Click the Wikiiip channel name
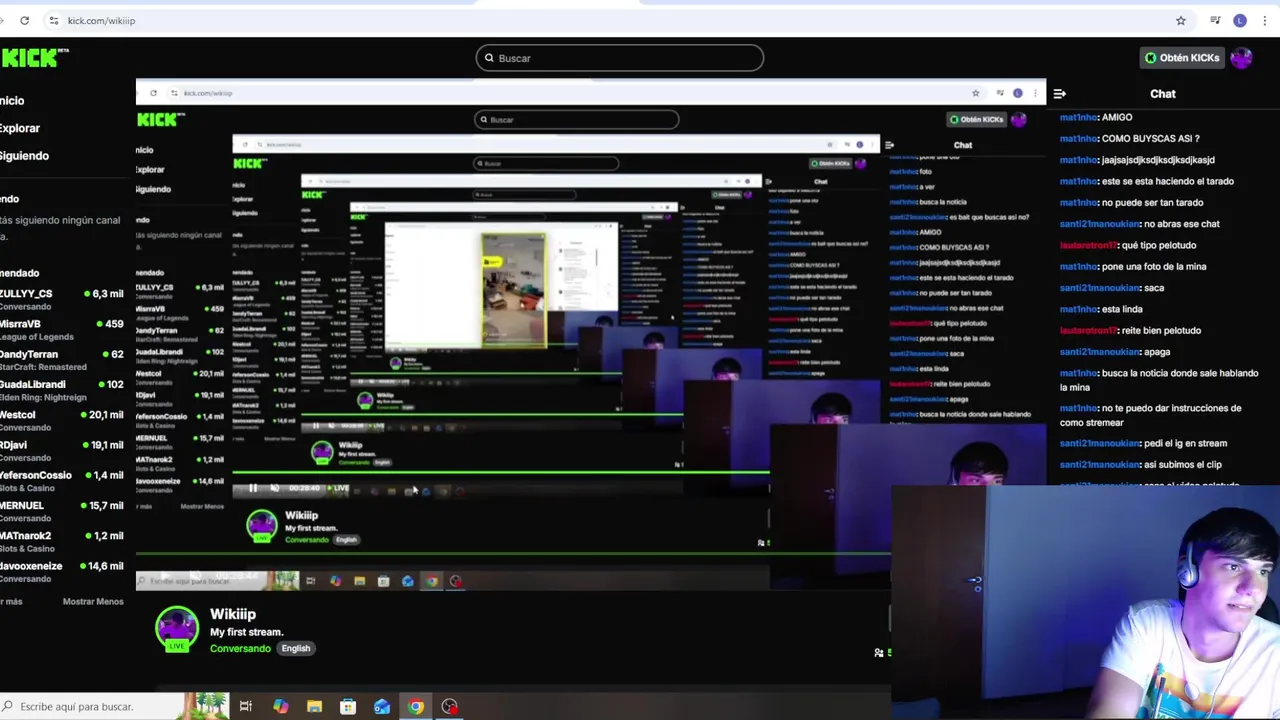 click(233, 614)
